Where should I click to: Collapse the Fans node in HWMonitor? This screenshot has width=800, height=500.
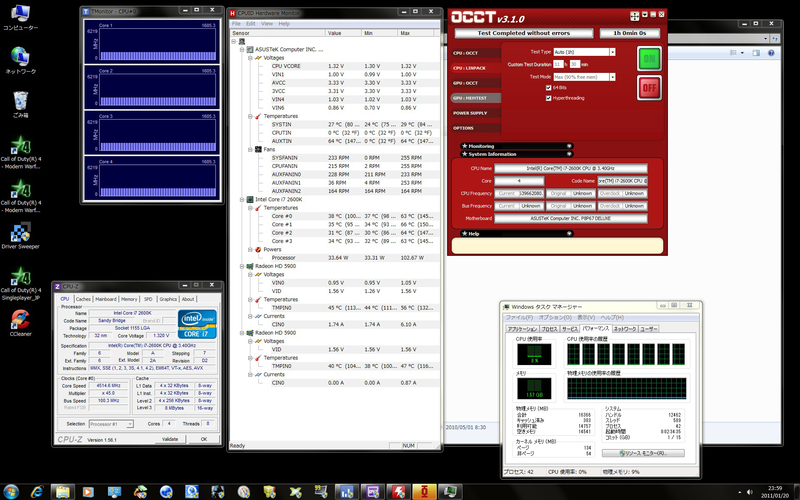pos(250,149)
